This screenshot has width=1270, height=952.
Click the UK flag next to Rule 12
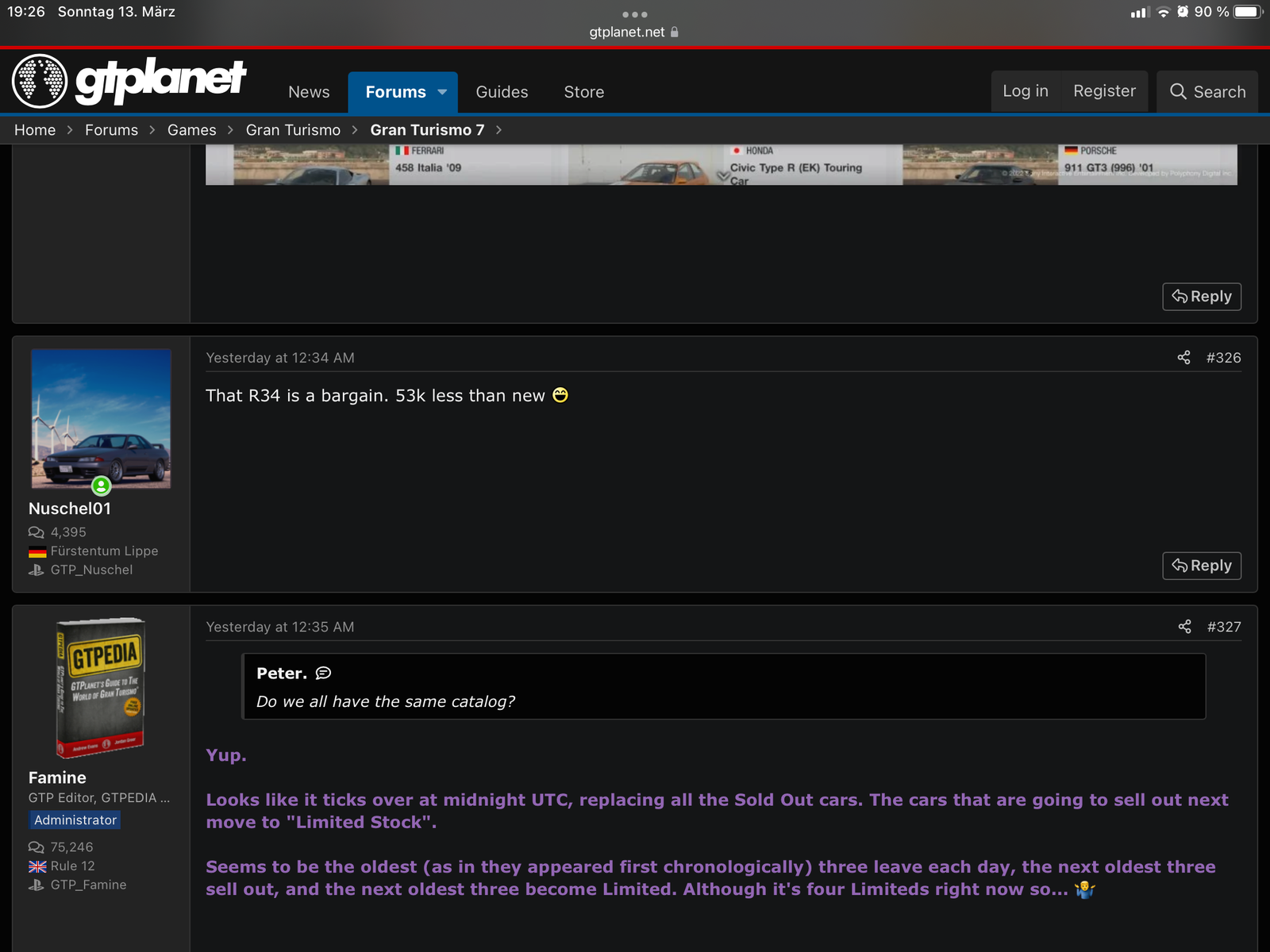(x=37, y=866)
